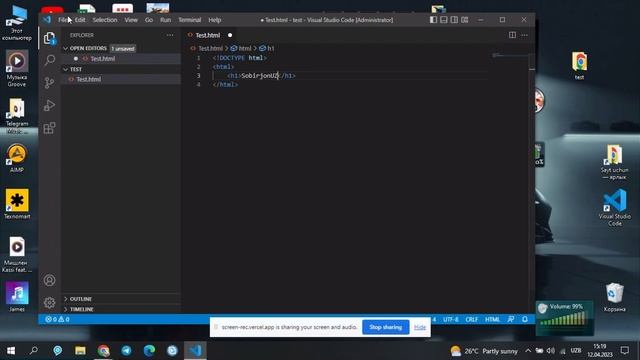This screenshot has width=640, height=360.
Task: Open Customize Layout icon
Action: coord(464,20)
